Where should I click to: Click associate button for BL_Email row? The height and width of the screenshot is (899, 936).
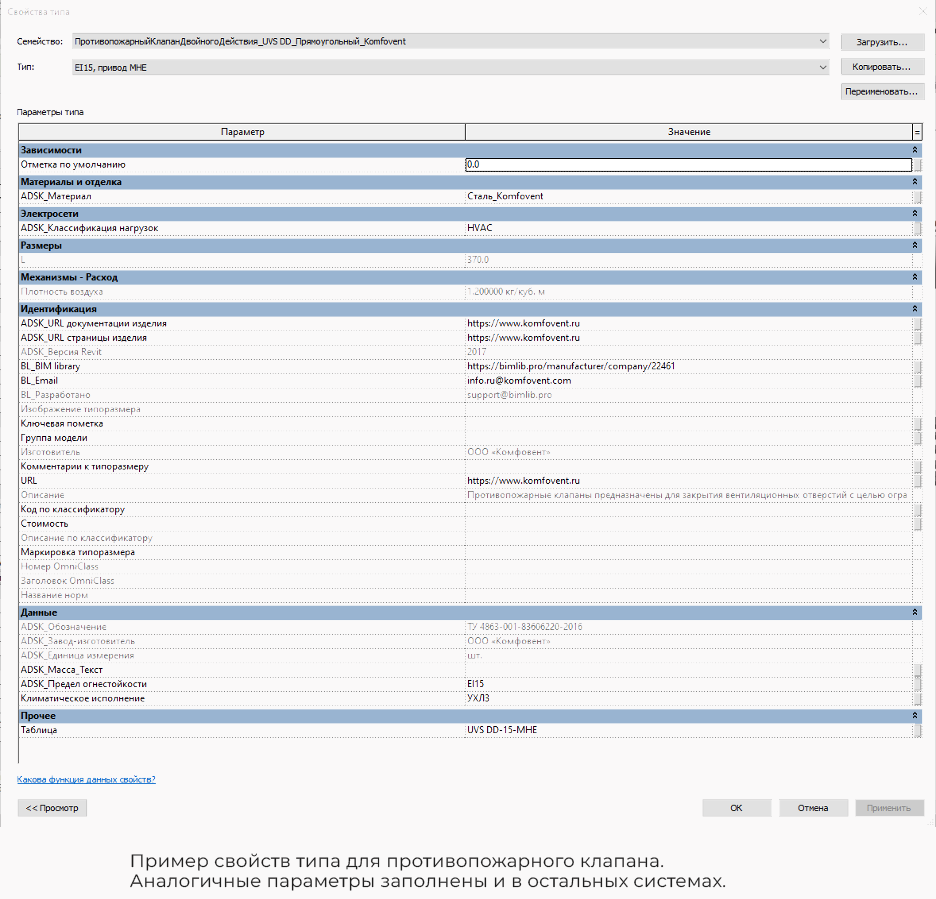[x=917, y=381]
